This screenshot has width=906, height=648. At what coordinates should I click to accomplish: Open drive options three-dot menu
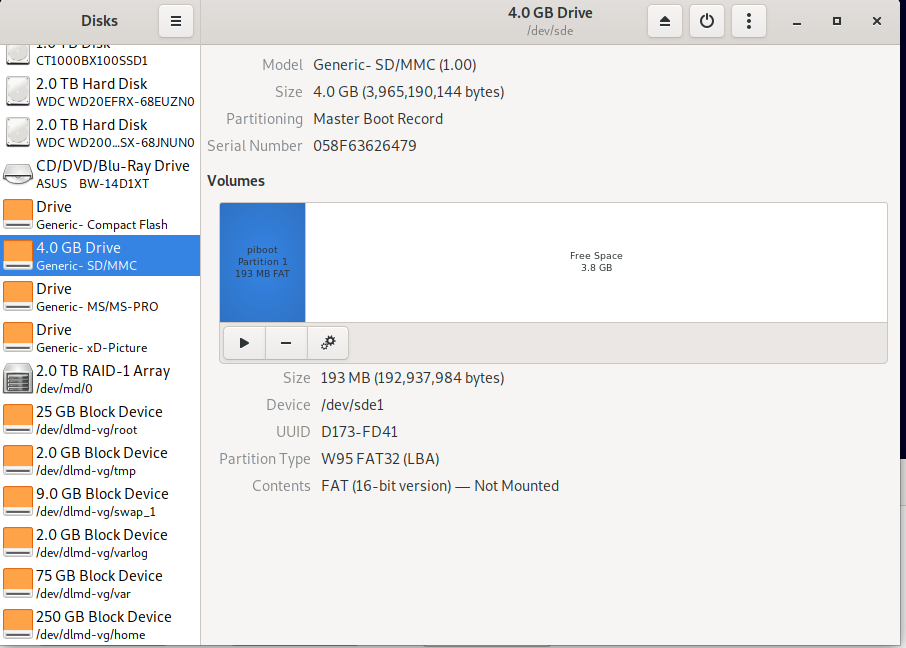749,21
